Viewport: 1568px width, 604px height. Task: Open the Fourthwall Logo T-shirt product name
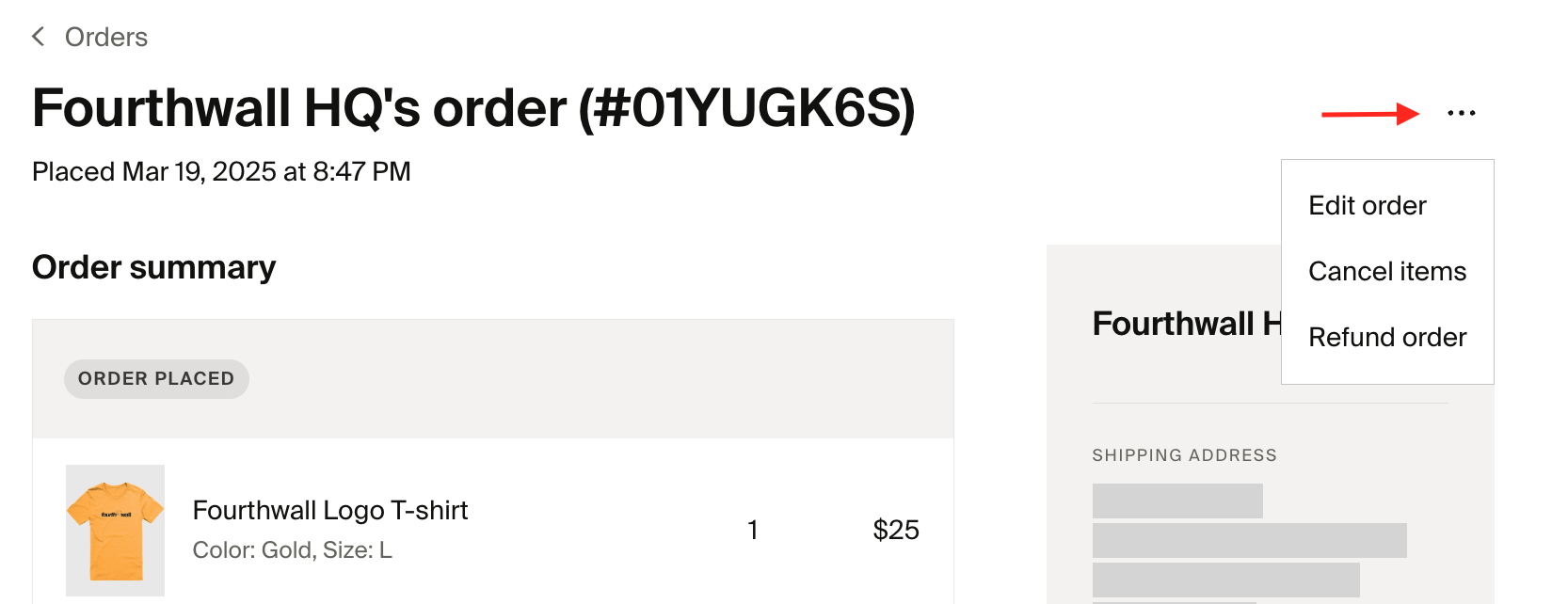[x=330, y=510]
